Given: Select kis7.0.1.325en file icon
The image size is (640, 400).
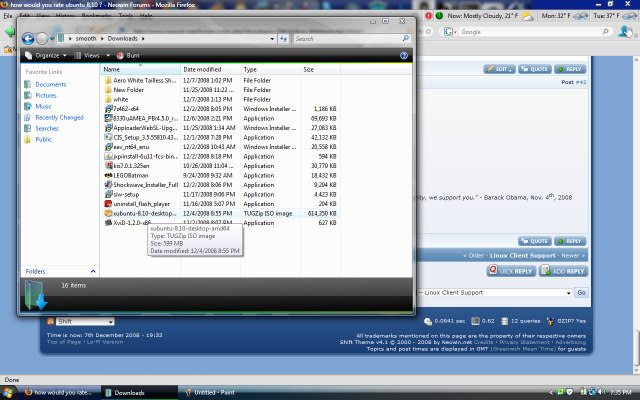Looking at the screenshot, I should click(x=108, y=166).
